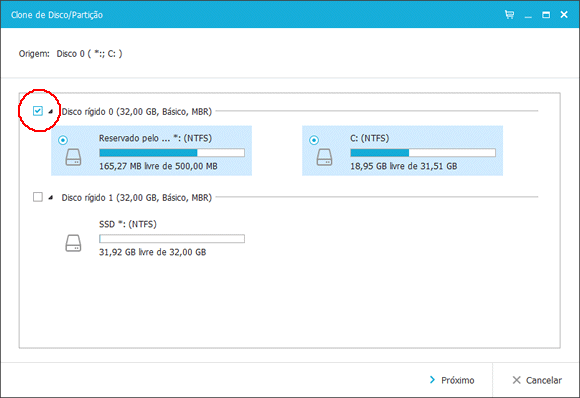
Task: Check the Disco rígido 1 checkbox
Action: coord(38,197)
